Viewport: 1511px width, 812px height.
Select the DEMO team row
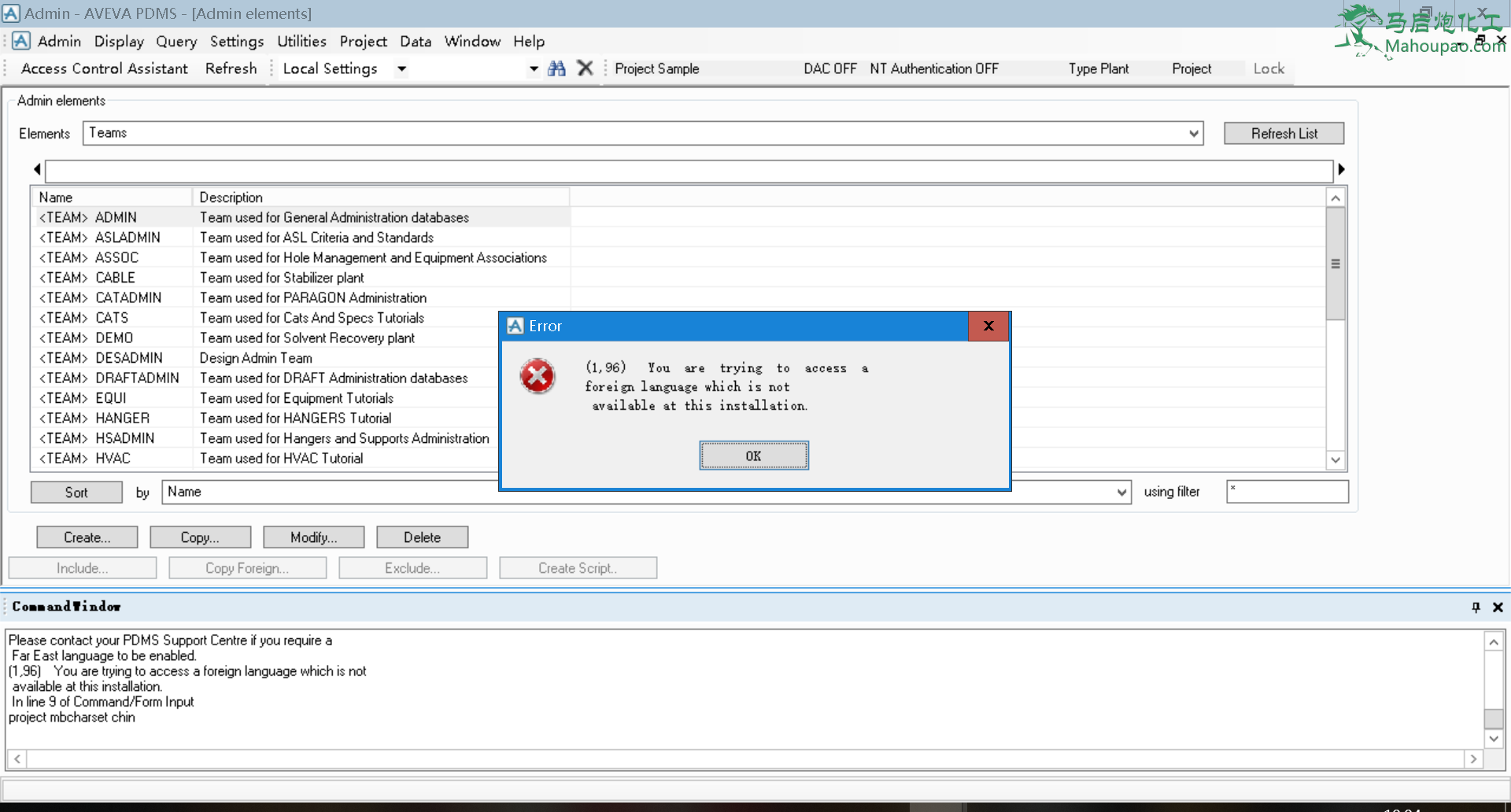(266, 338)
